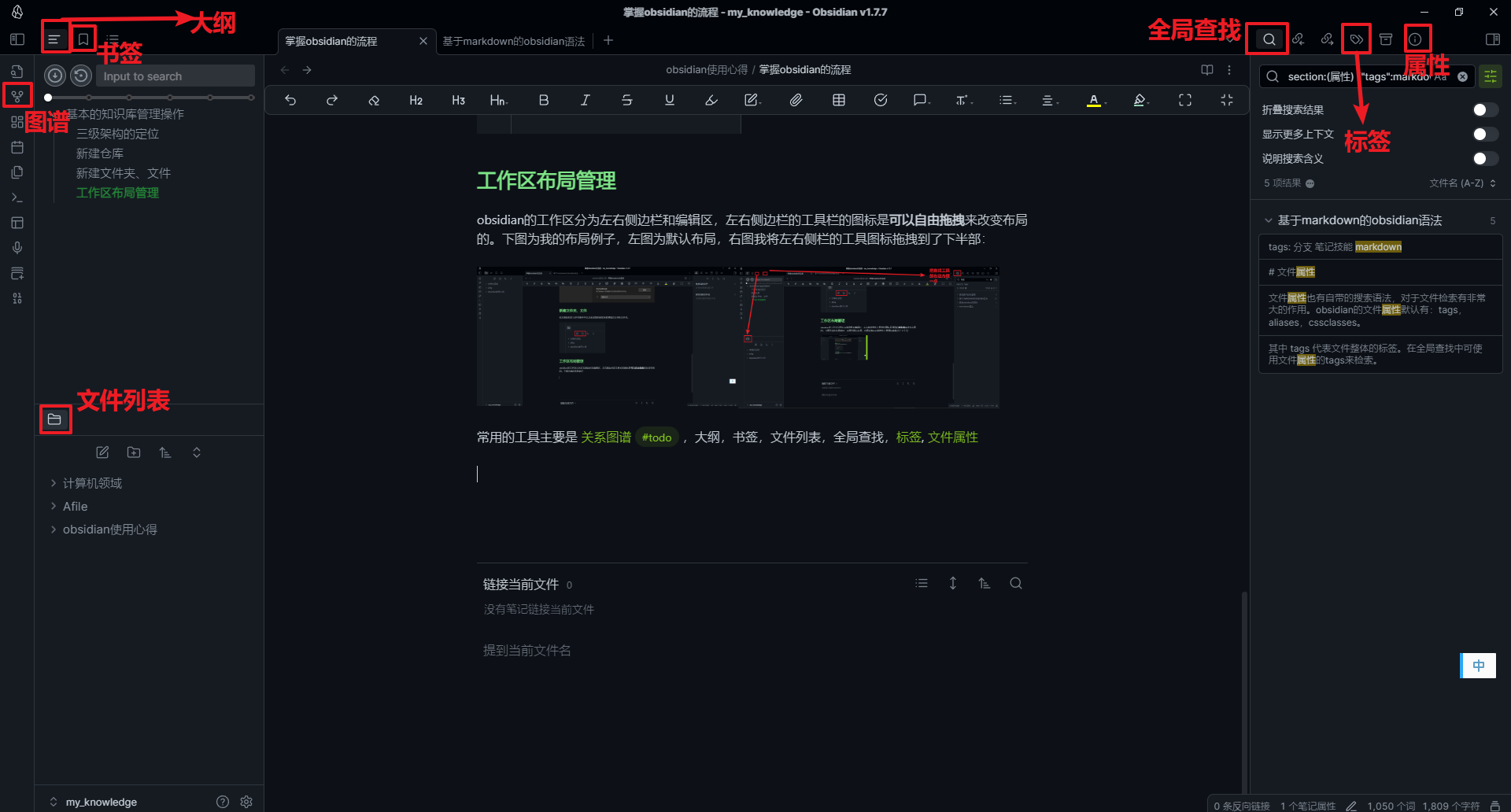Image resolution: width=1511 pixels, height=812 pixels.
Task: Collapse the 基于markdown的obsidian语法 search result group
Action: click(x=1268, y=220)
